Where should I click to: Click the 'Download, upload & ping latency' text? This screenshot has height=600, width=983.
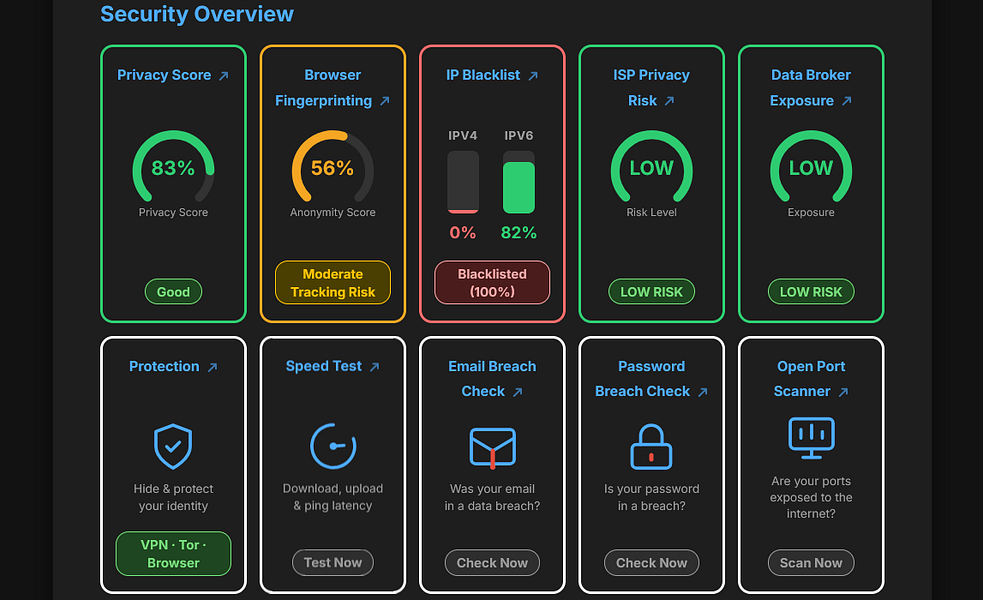pyautogui.click(x=333, y=497)
